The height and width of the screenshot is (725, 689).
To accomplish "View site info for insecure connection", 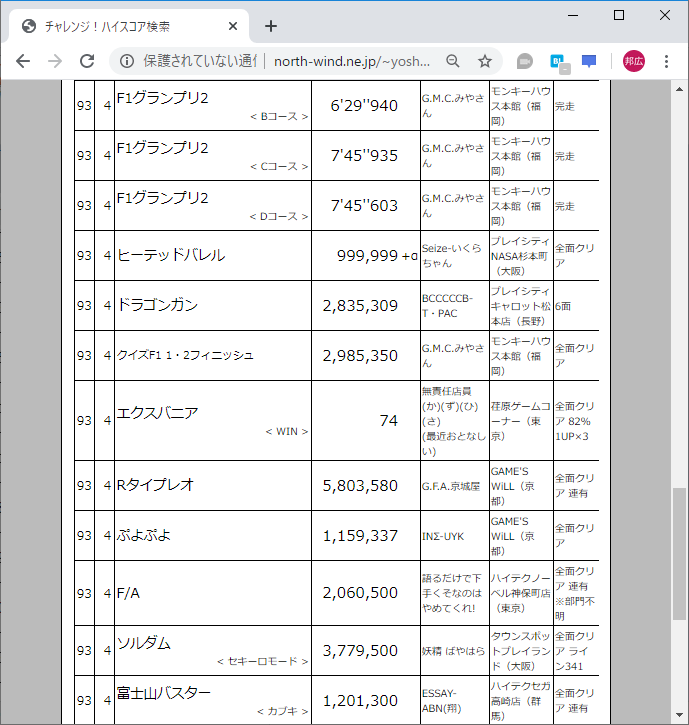I will [x=127, y=61].
